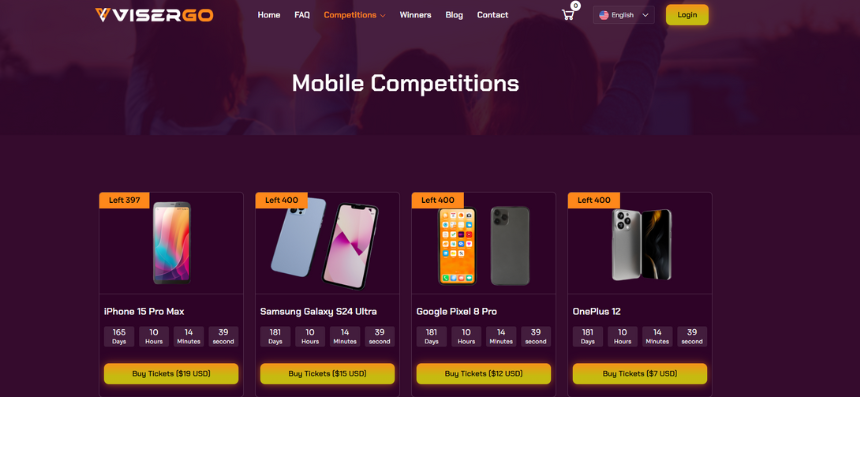860x455 pixels.
Task: Click the Login button
Action: [x=687, y=15]
